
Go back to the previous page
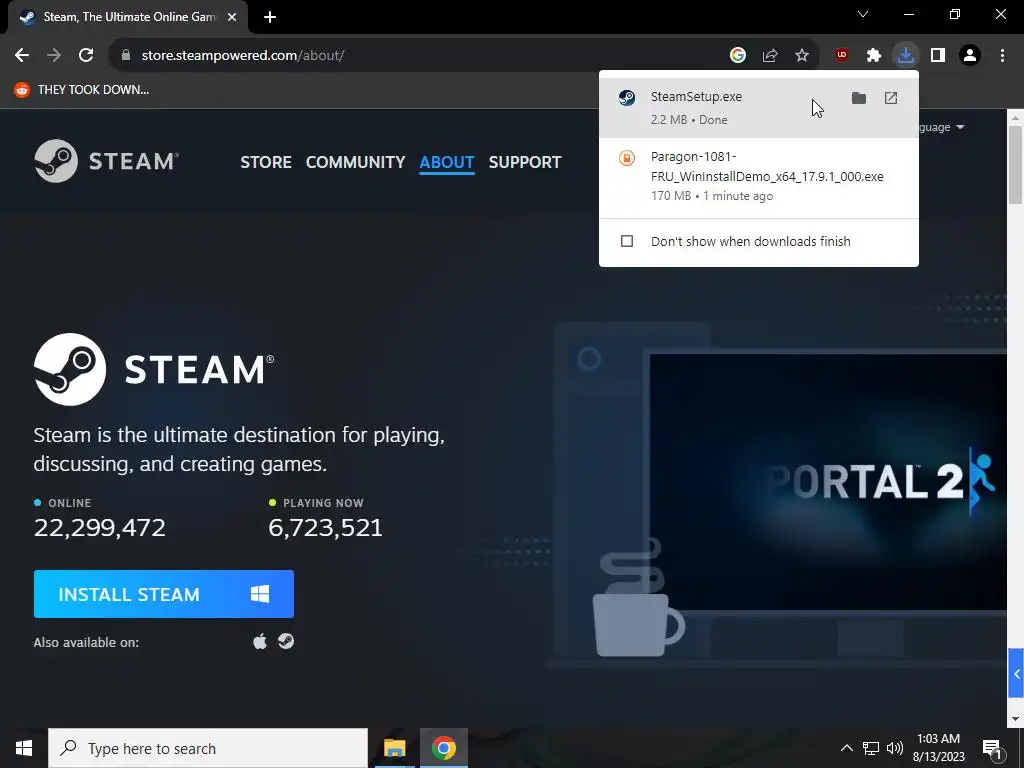click(22, 56)
